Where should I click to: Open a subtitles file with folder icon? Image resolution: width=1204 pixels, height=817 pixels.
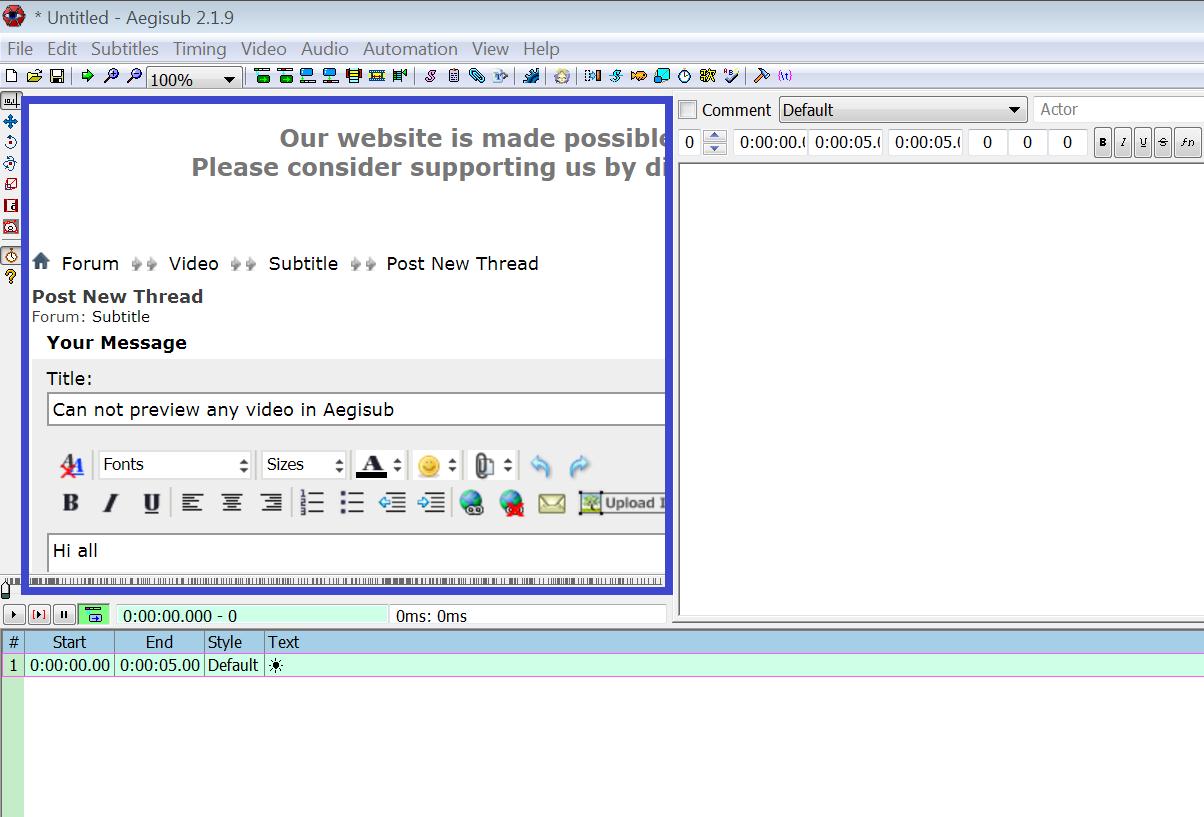click(x=34, y=76)
